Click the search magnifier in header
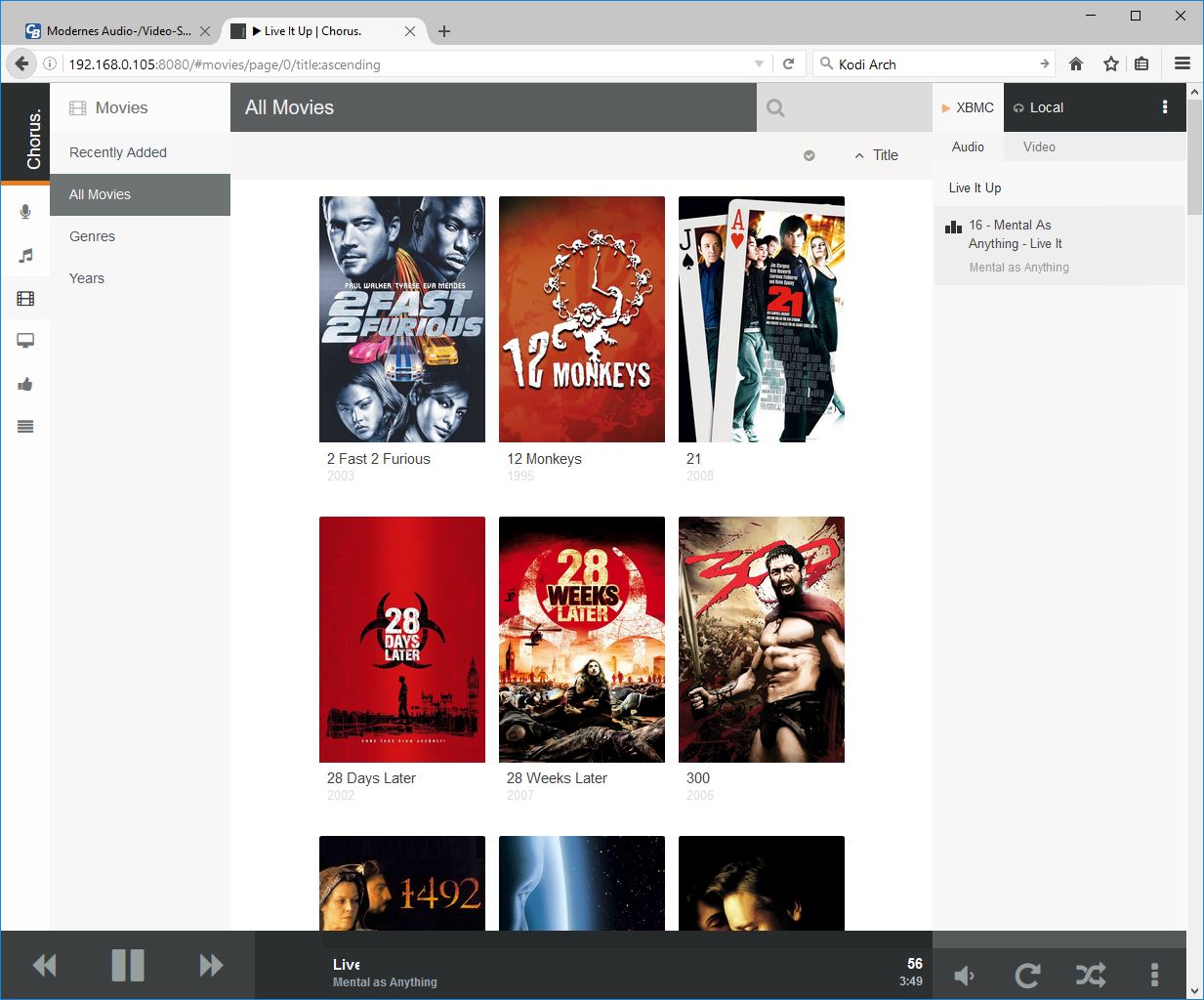1204x1000 pixels. [x=775, y=107]
